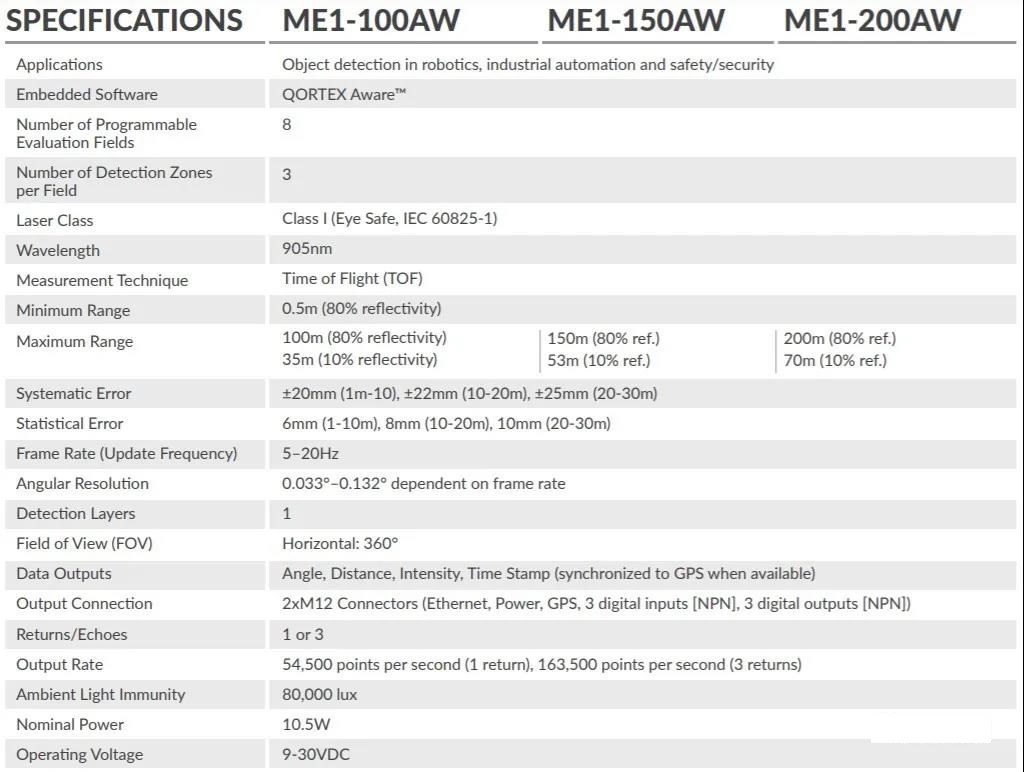The width and height of the screenshot is (1024, 772).
Task: Click the 150m (80% ref.) range value
Action: coord(603,338)
